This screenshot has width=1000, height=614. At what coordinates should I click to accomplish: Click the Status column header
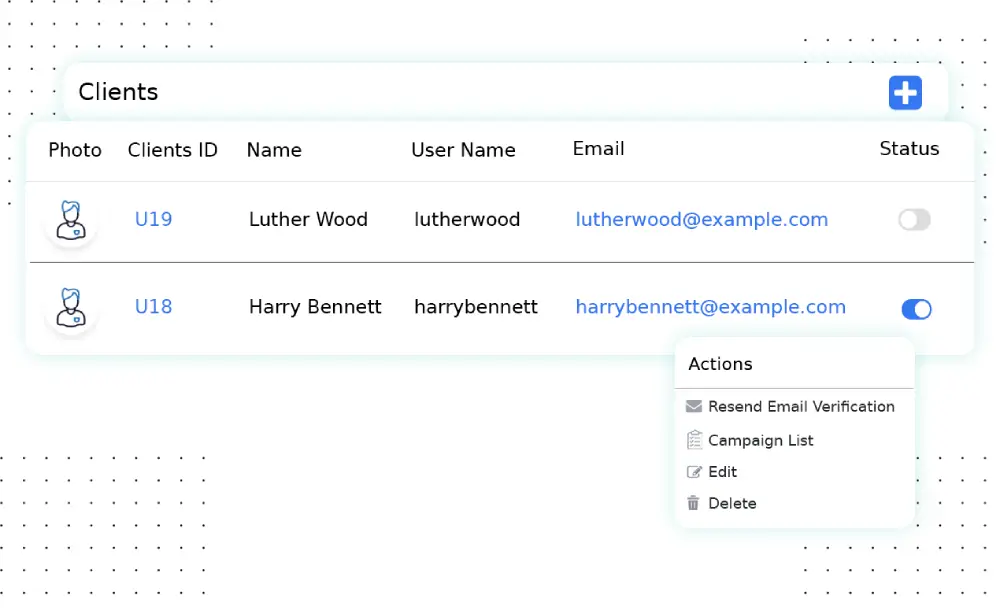pyautogui.click(x=909, y=148)
